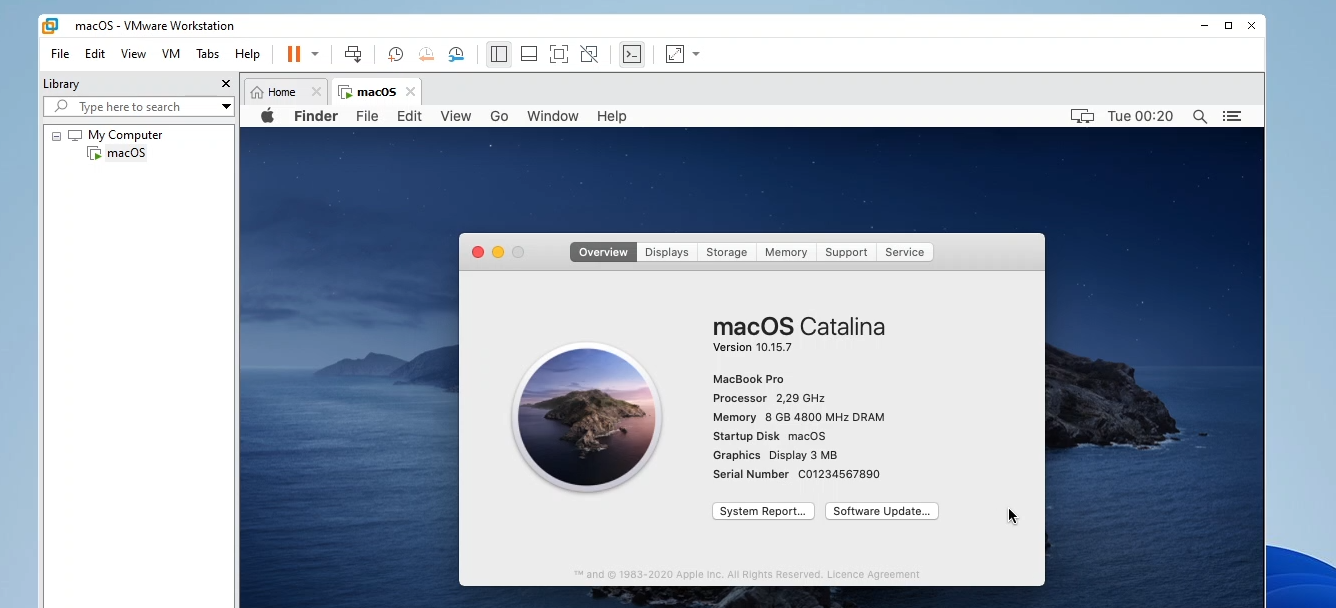Screen dimensions: 1336x608
Task: Toggle Unity mode icon
Action: tap(589, 54)
